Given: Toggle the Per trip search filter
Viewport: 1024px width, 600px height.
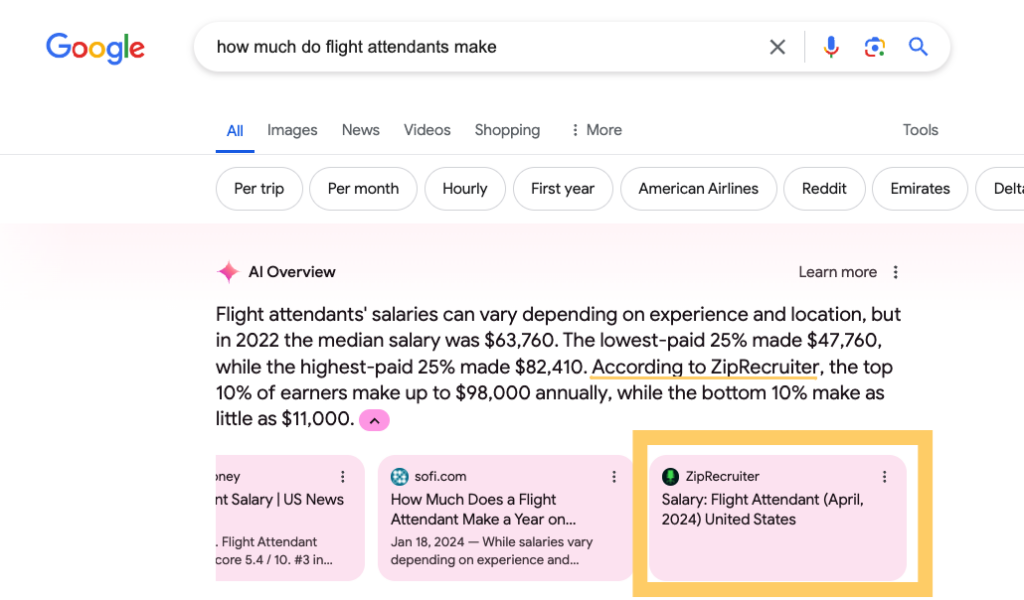Looking at the screenshot, I should [258, 188].
